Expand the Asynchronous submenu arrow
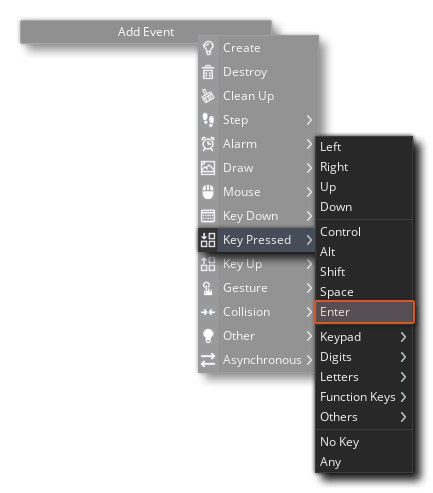Viewport: 433px width, 493px height. 309,360
